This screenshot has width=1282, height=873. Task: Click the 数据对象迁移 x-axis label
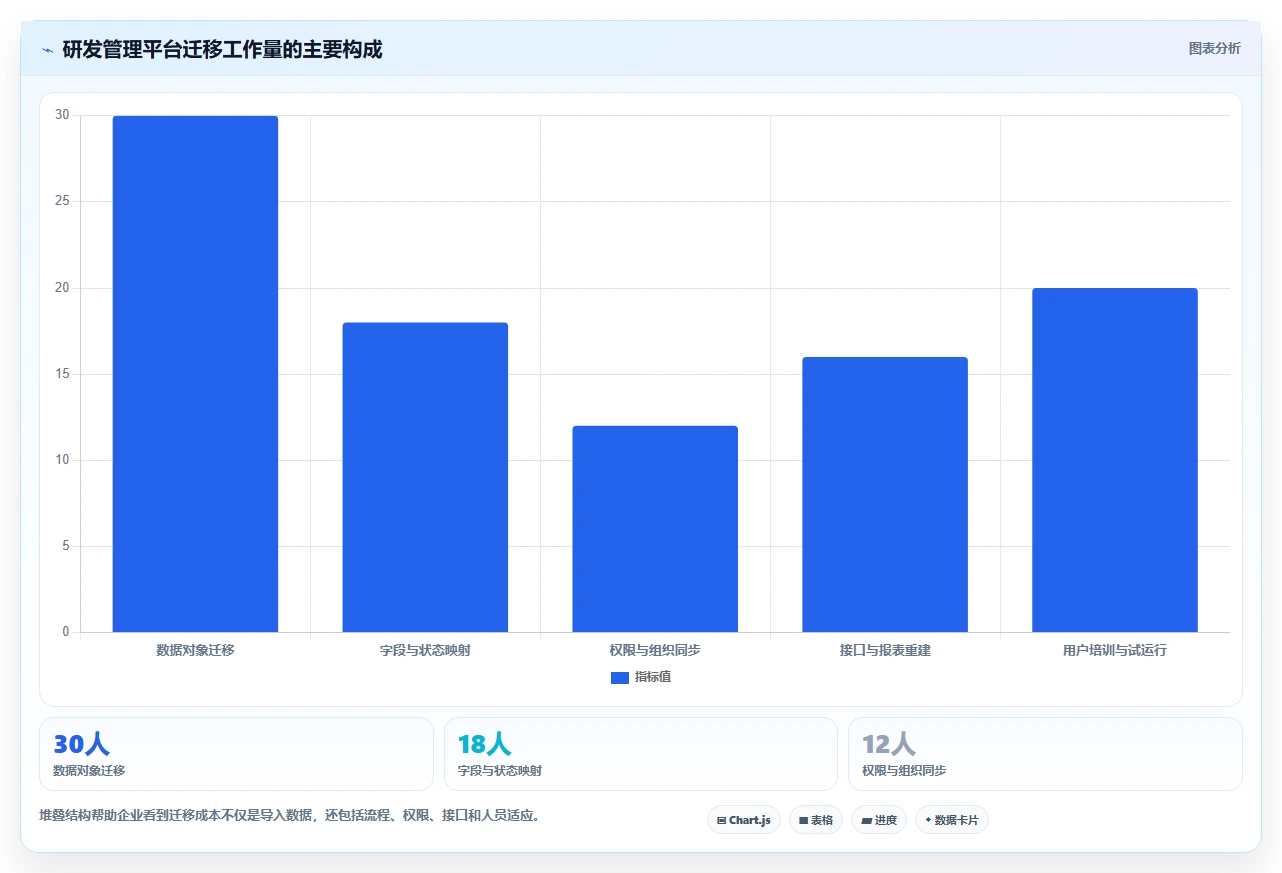[x=195, y=650]
